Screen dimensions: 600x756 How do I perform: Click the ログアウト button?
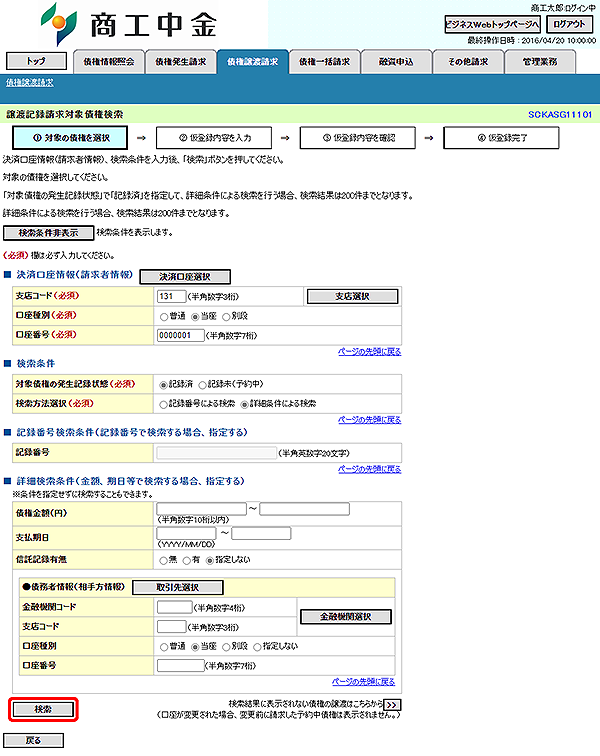(570, 25)
